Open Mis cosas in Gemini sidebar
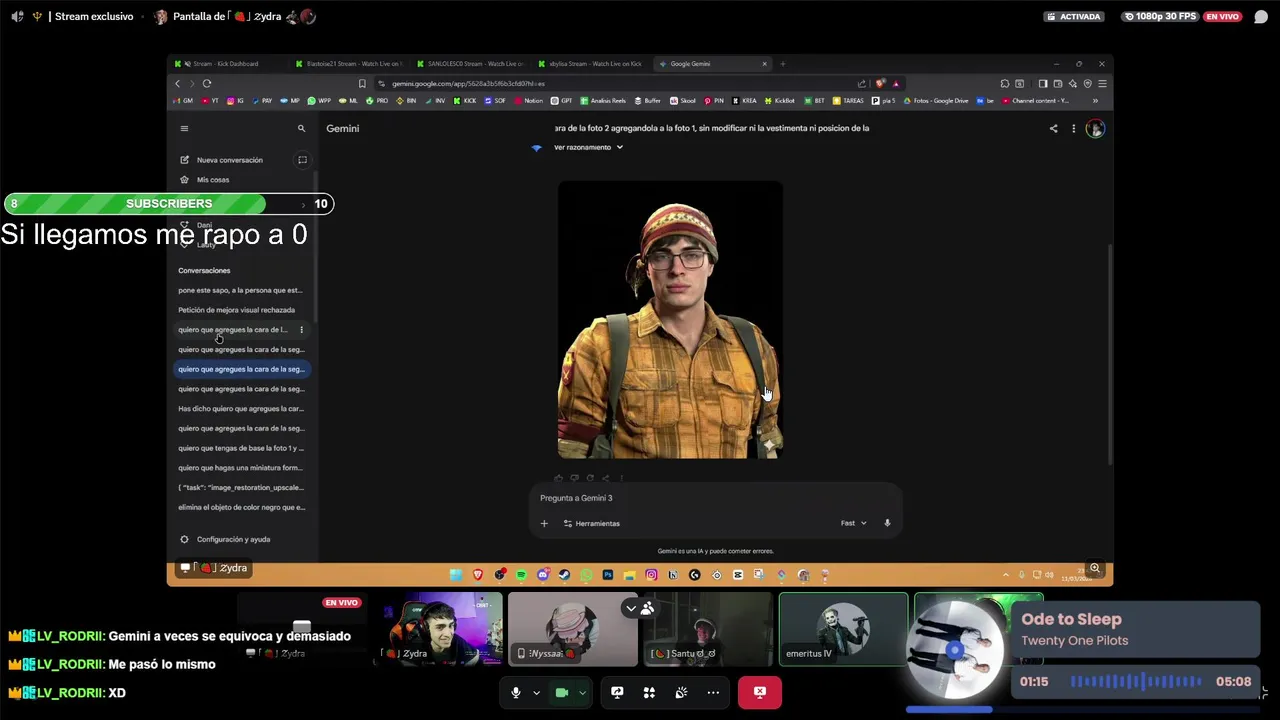Viewport: 1280px width, 720px height. [213, 180]
